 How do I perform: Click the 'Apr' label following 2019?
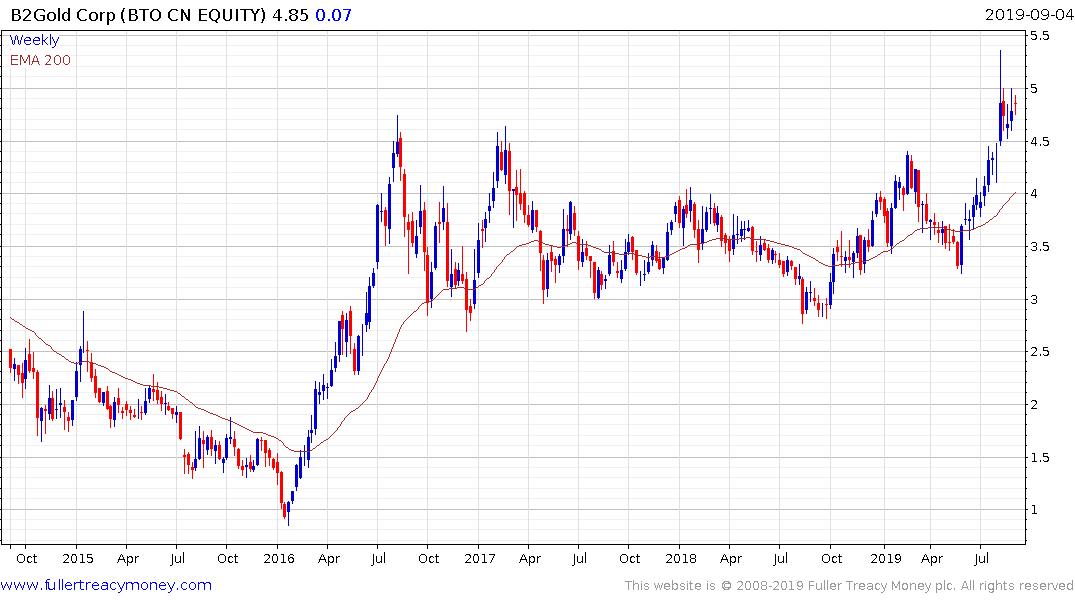(932, 558)
